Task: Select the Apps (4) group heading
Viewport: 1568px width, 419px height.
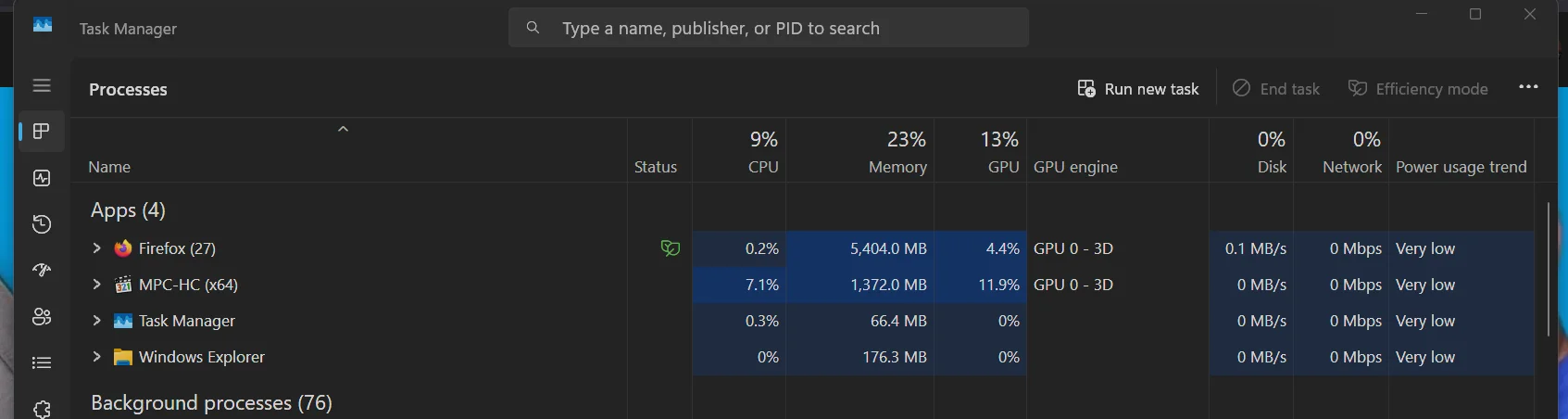Action: (x=128, y=210)
